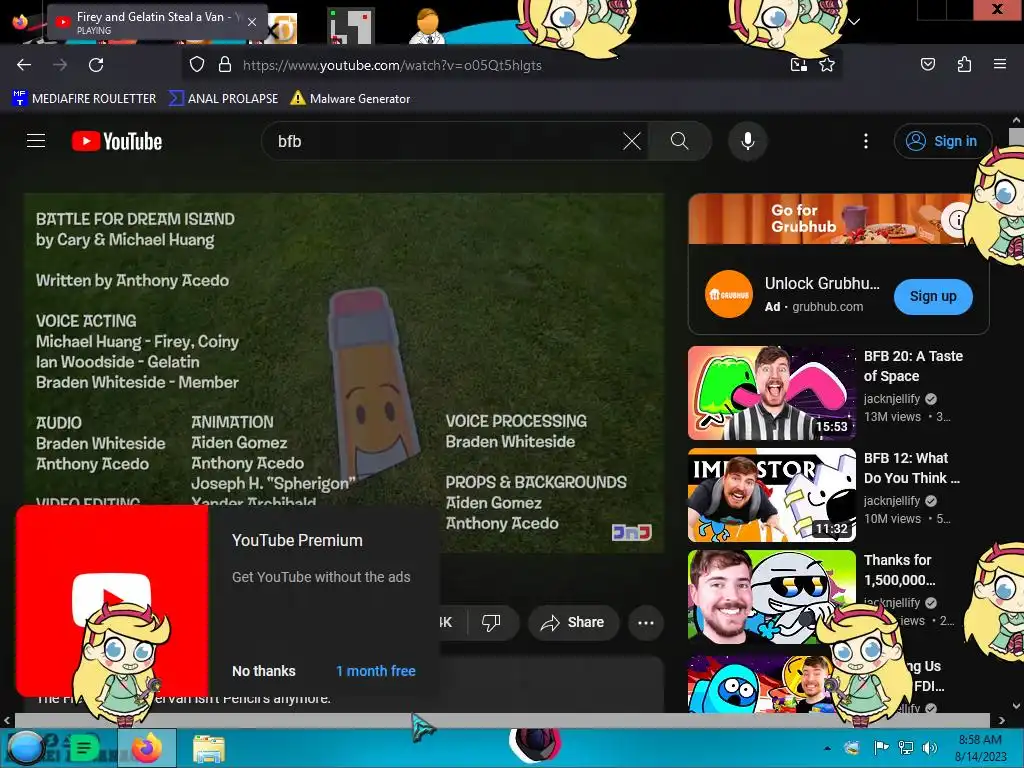Reload the page with the refresh icon
The height and width of the screenshot is (768, 1024).
click(x=96, y=65)
